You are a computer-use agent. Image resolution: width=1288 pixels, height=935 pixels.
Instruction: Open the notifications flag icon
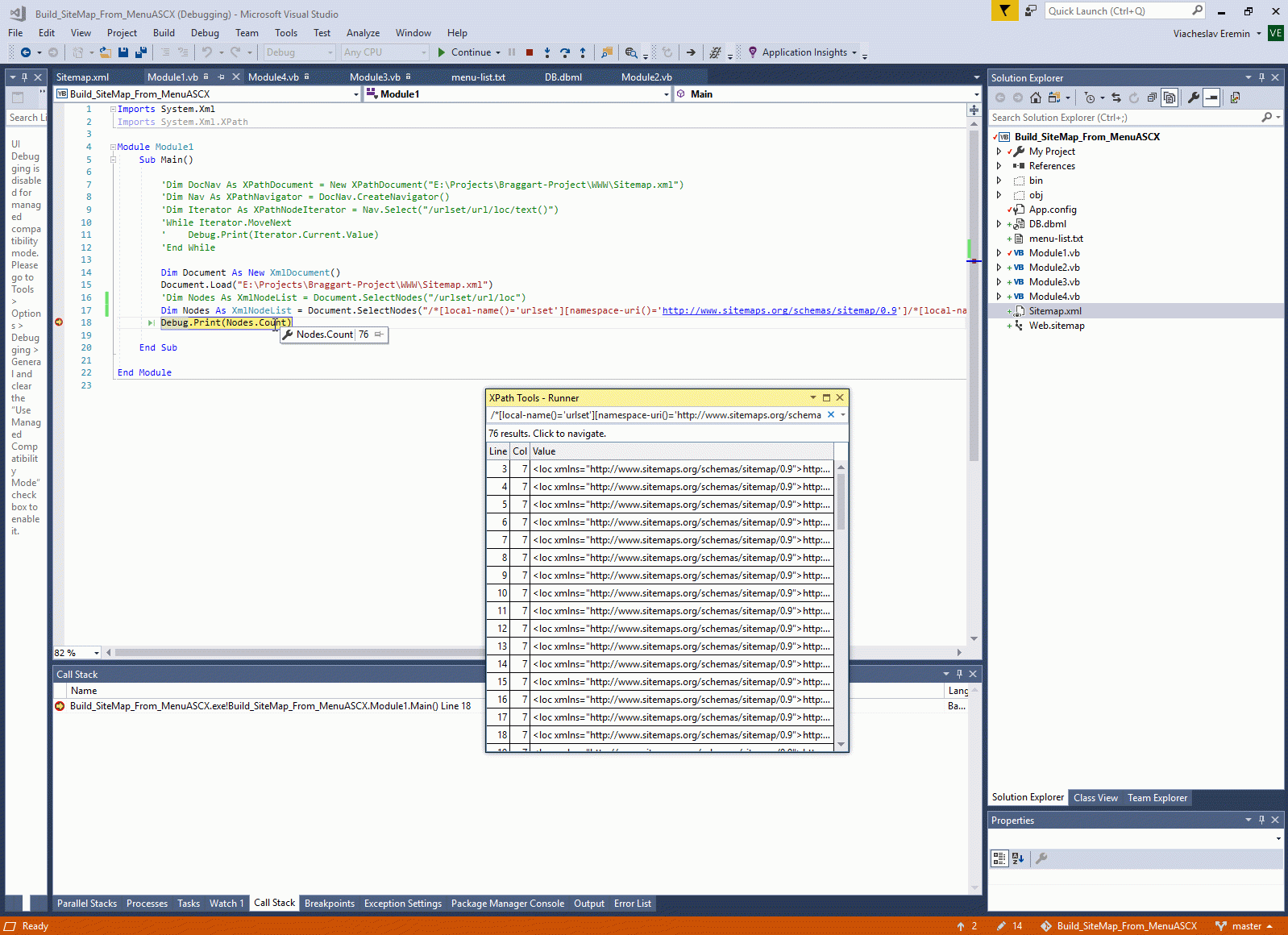point(1004,10)
